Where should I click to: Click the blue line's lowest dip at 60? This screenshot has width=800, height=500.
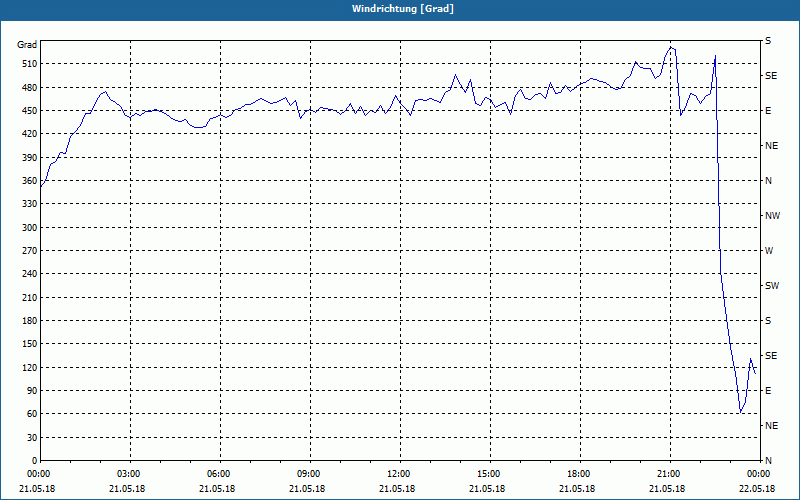tap(740, 412)
